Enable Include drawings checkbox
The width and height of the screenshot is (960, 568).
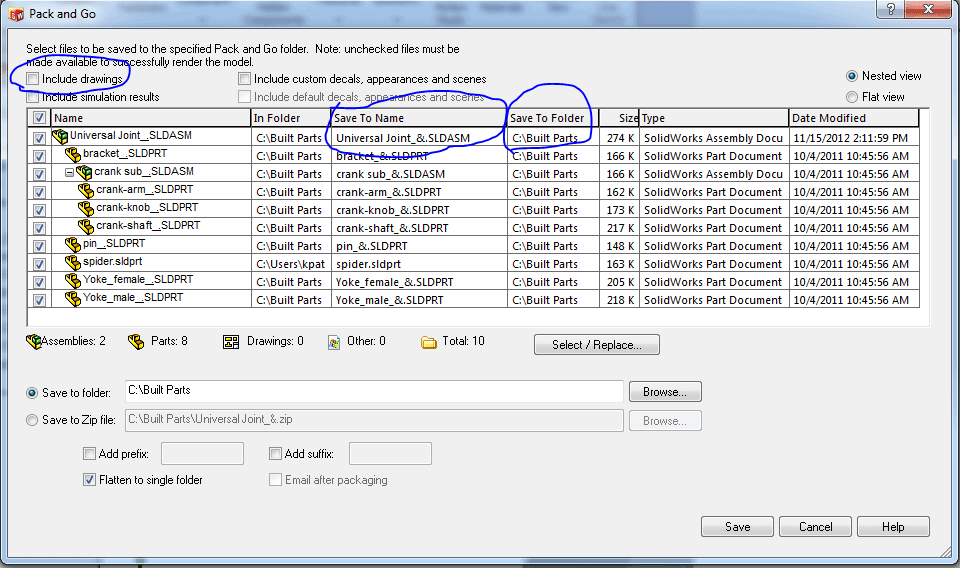click(33, 79)
